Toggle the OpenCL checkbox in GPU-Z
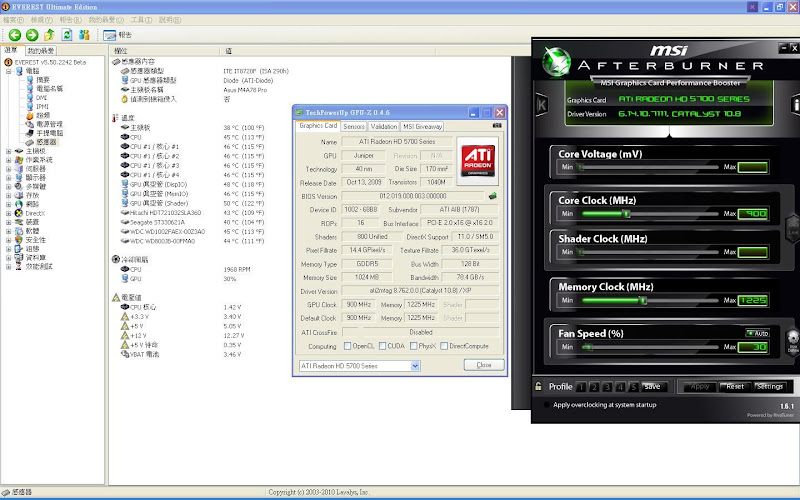Screen dimensions: 800x500 (347, 346)
